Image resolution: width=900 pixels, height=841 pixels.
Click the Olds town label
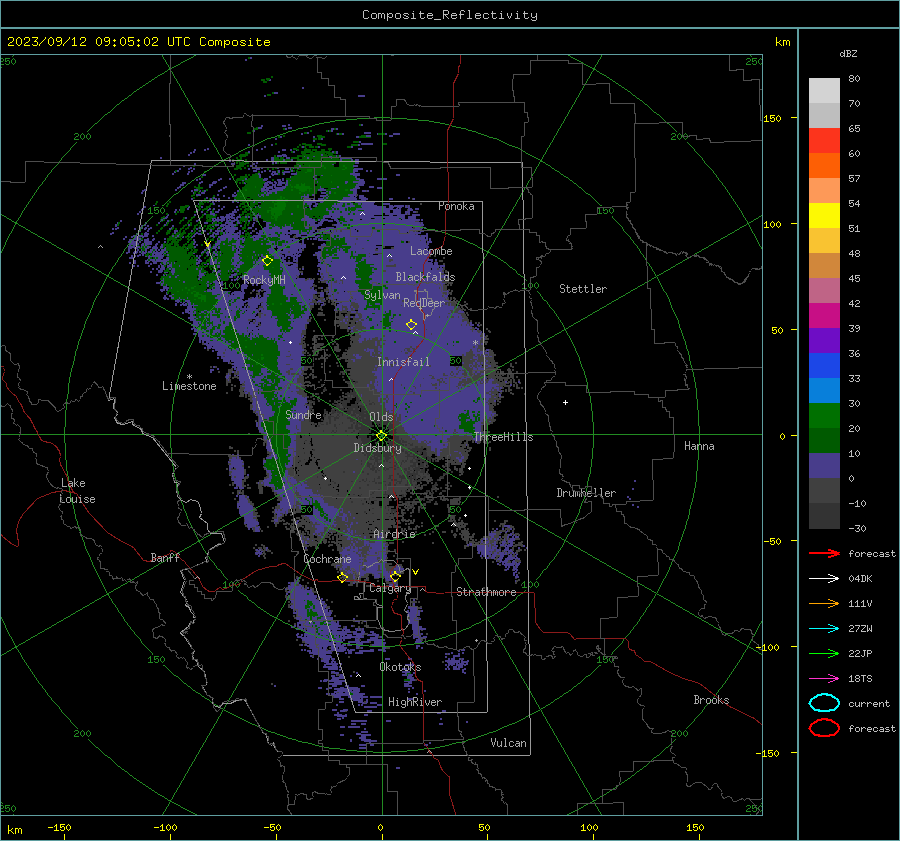coord(381,417)
